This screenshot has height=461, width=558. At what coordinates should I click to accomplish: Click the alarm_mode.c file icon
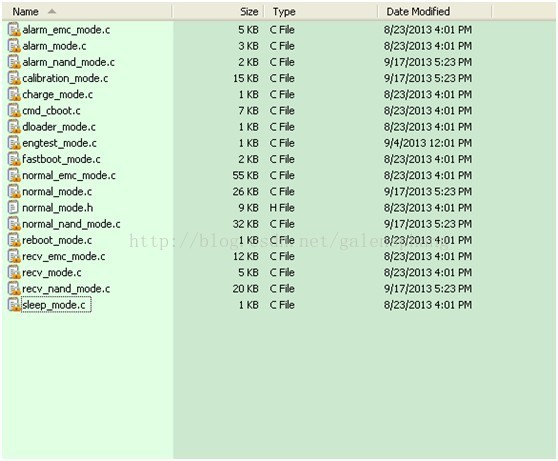click(14, 46)
